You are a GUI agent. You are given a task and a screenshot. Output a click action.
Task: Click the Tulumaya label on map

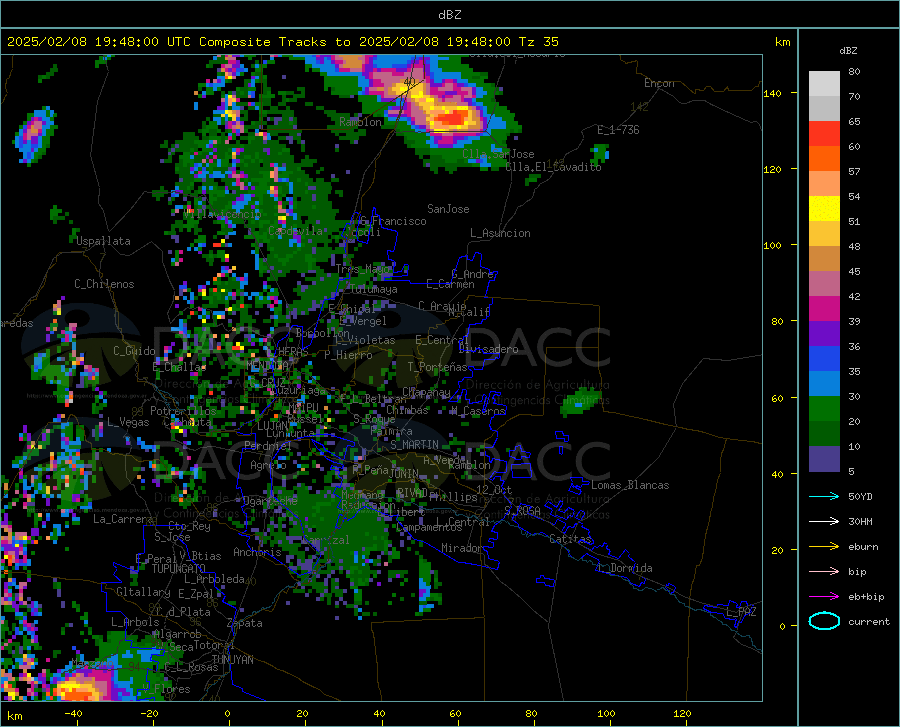click(x=373, y=289)
